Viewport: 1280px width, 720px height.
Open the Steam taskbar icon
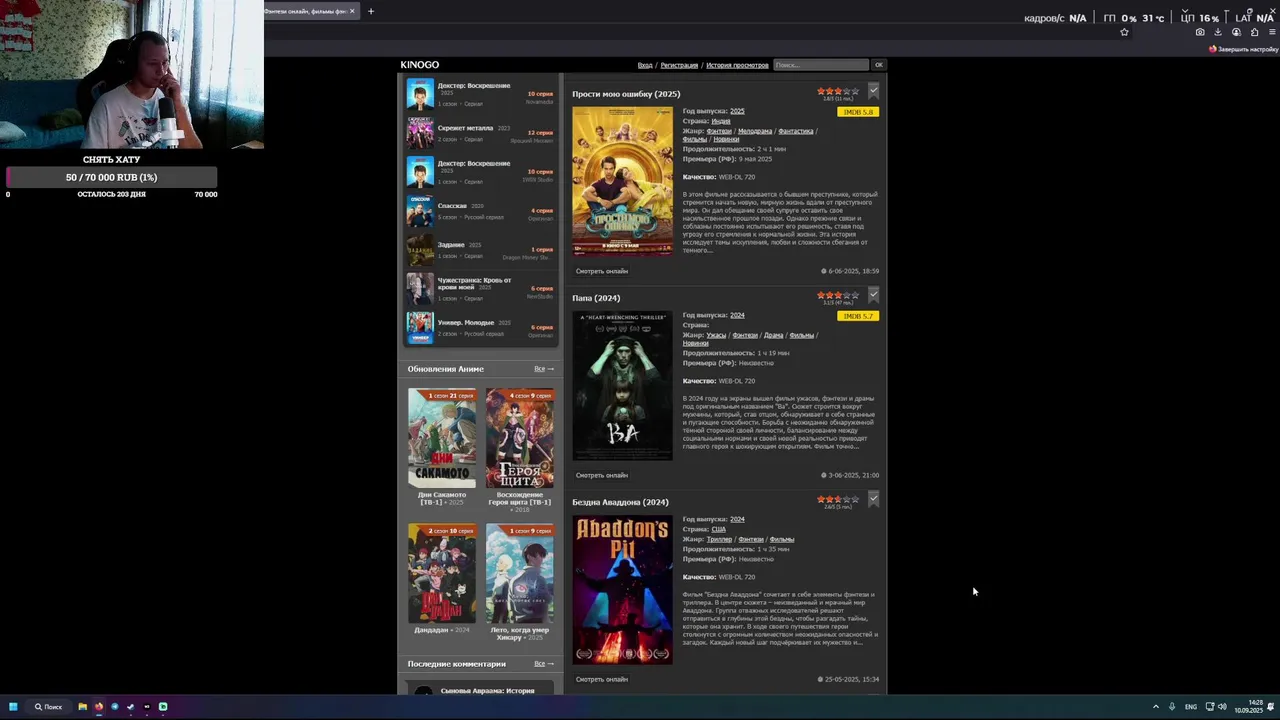[130, 706]
